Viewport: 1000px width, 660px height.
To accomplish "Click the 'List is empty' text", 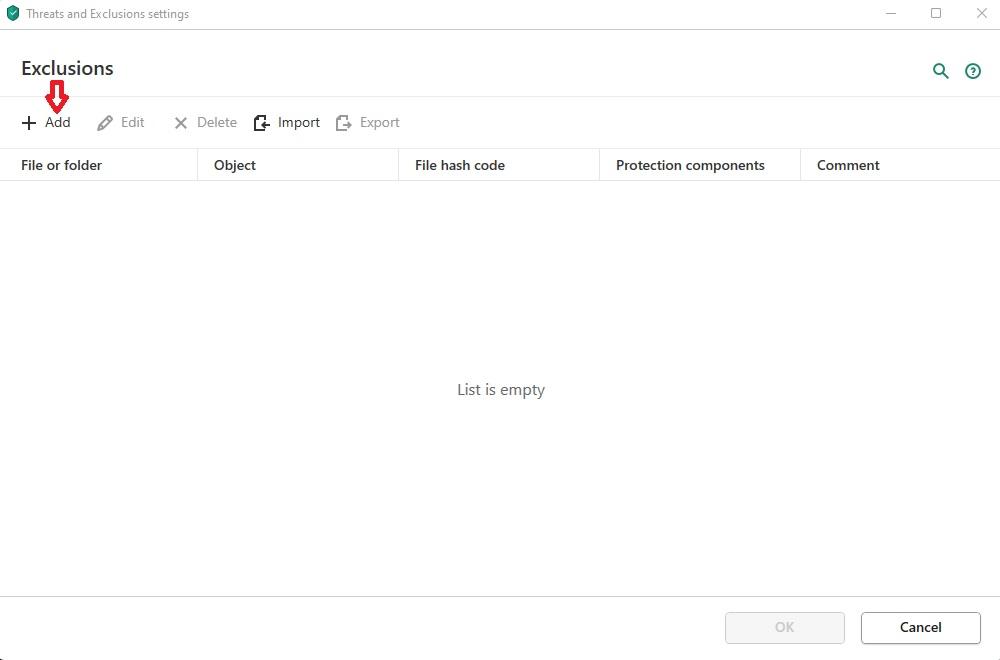I will pos(501,390).
